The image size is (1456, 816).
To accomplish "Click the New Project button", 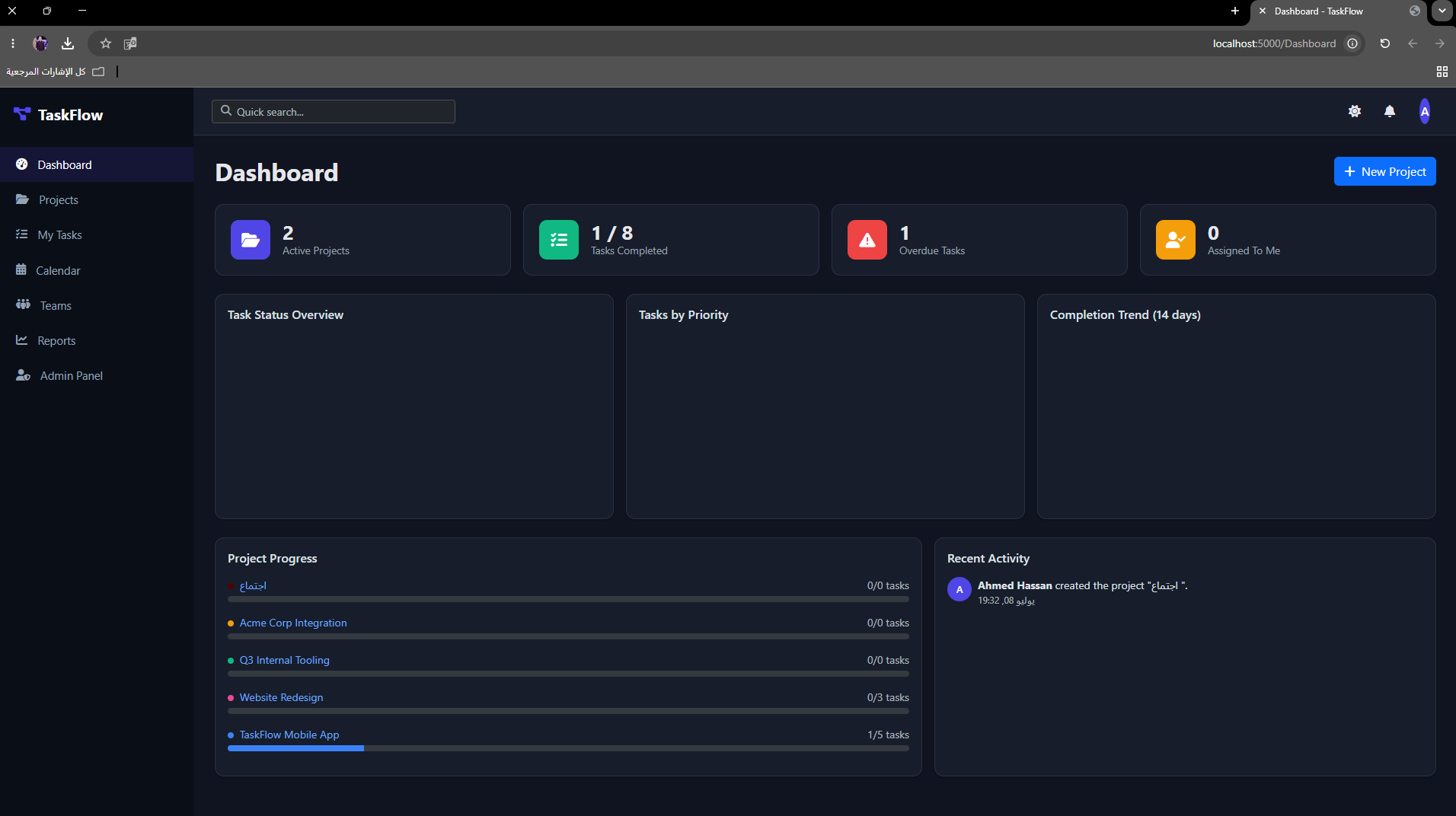I will click(1385, 171).
